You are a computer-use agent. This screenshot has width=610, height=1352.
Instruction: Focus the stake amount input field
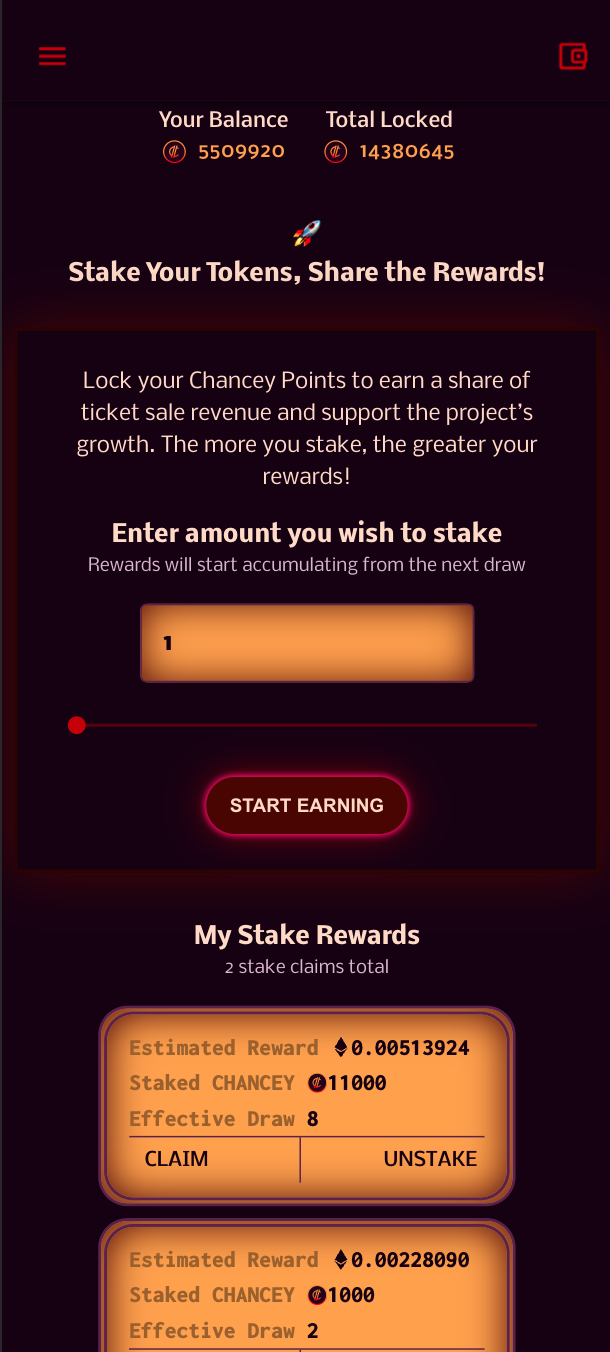pyautogui.click(x=307, y=643)
